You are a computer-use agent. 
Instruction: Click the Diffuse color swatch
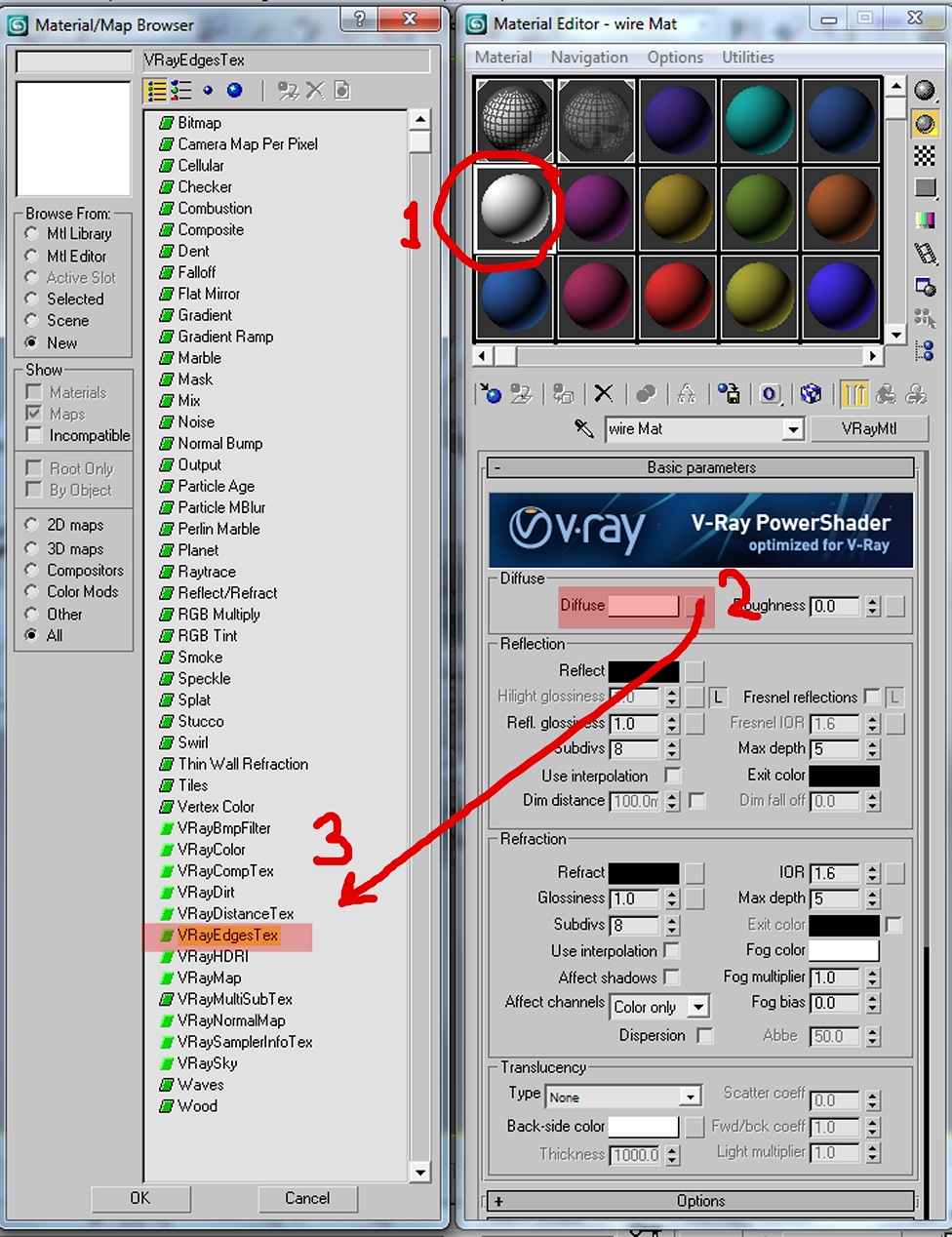[646, 606]
